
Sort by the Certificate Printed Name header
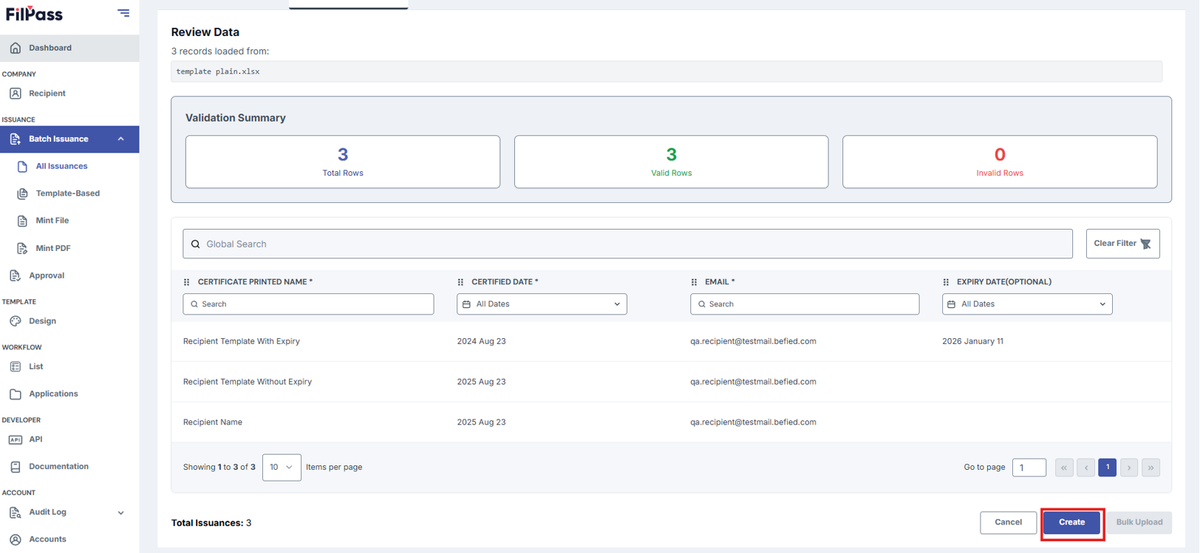tap(255, 282)
